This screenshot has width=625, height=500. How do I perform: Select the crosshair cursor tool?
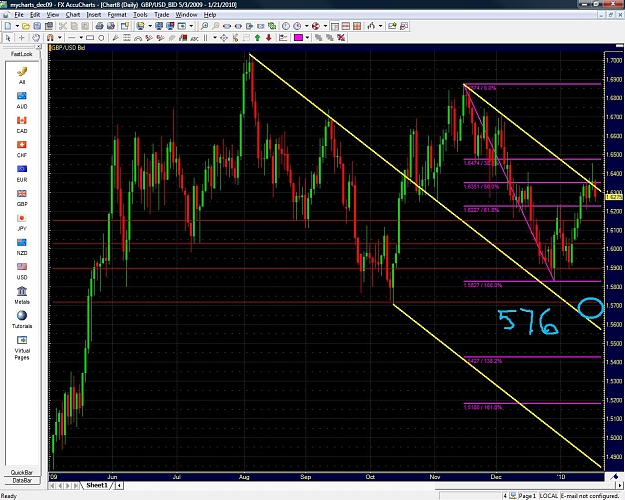(21, 38)
